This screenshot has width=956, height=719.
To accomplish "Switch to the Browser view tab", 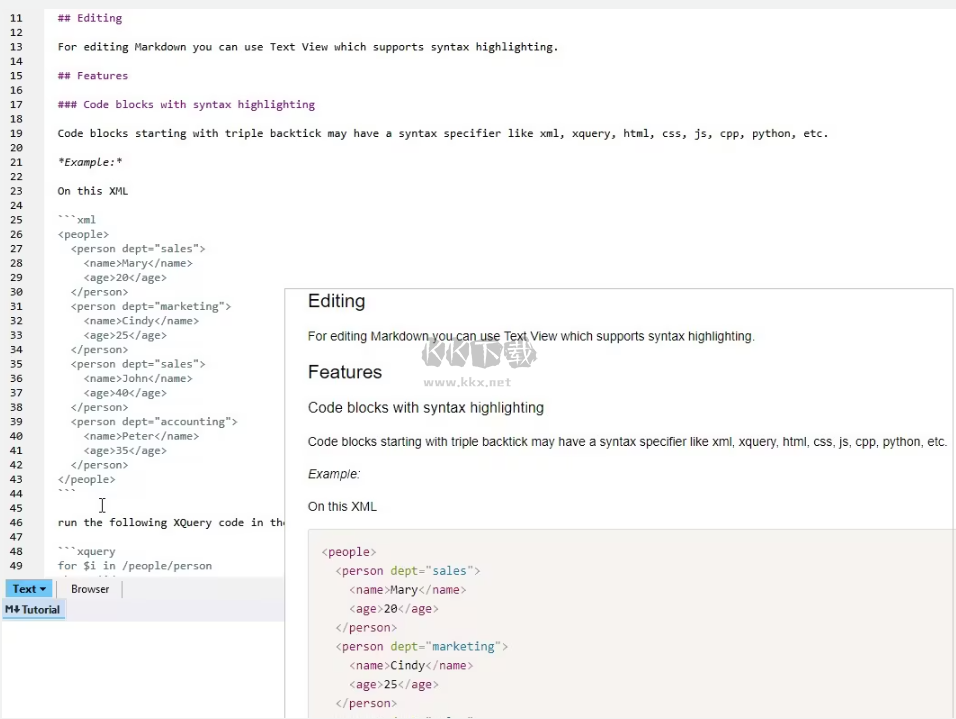I will coord(90,589).
